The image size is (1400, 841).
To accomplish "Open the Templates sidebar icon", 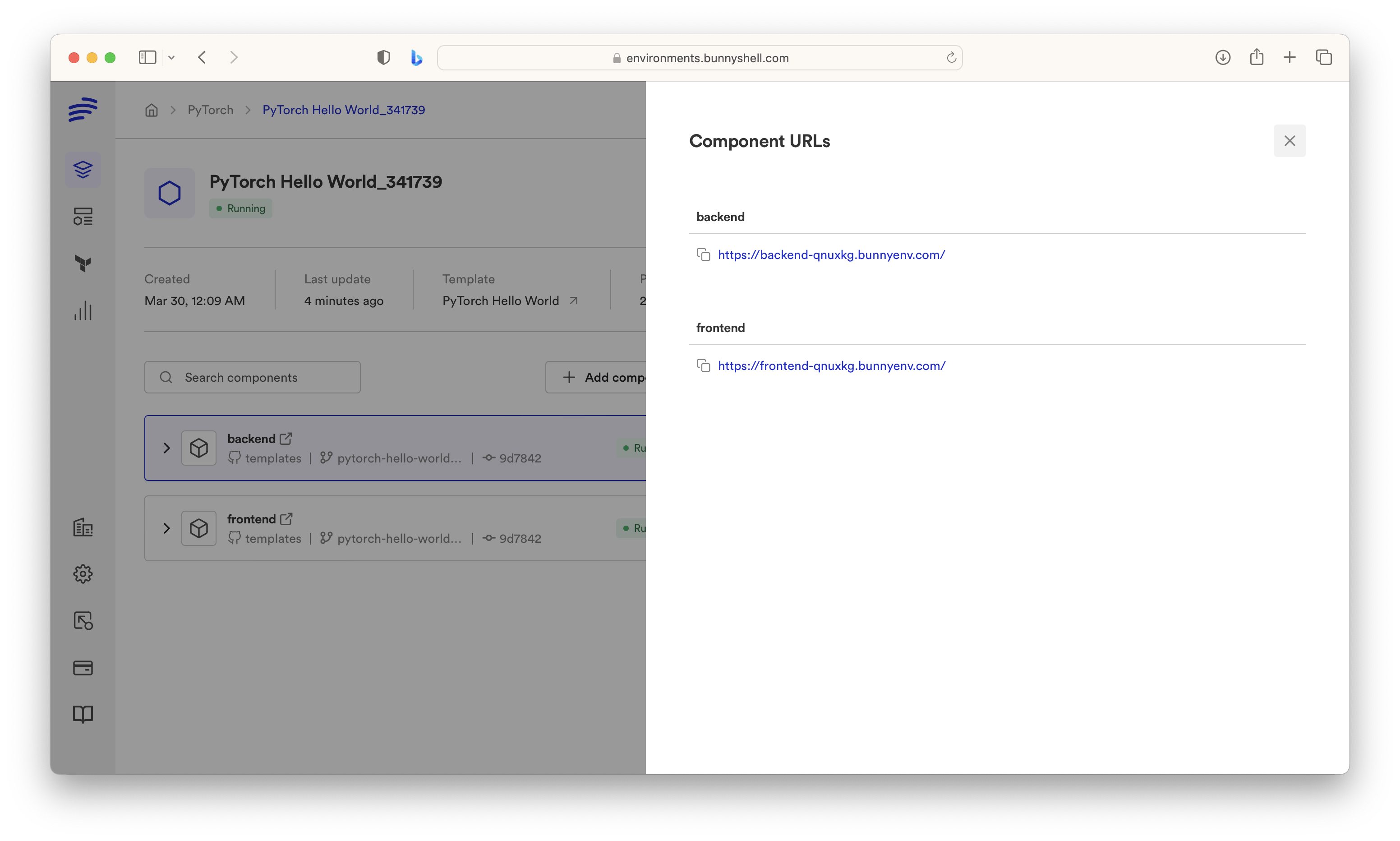I will [x=83, y=217].
